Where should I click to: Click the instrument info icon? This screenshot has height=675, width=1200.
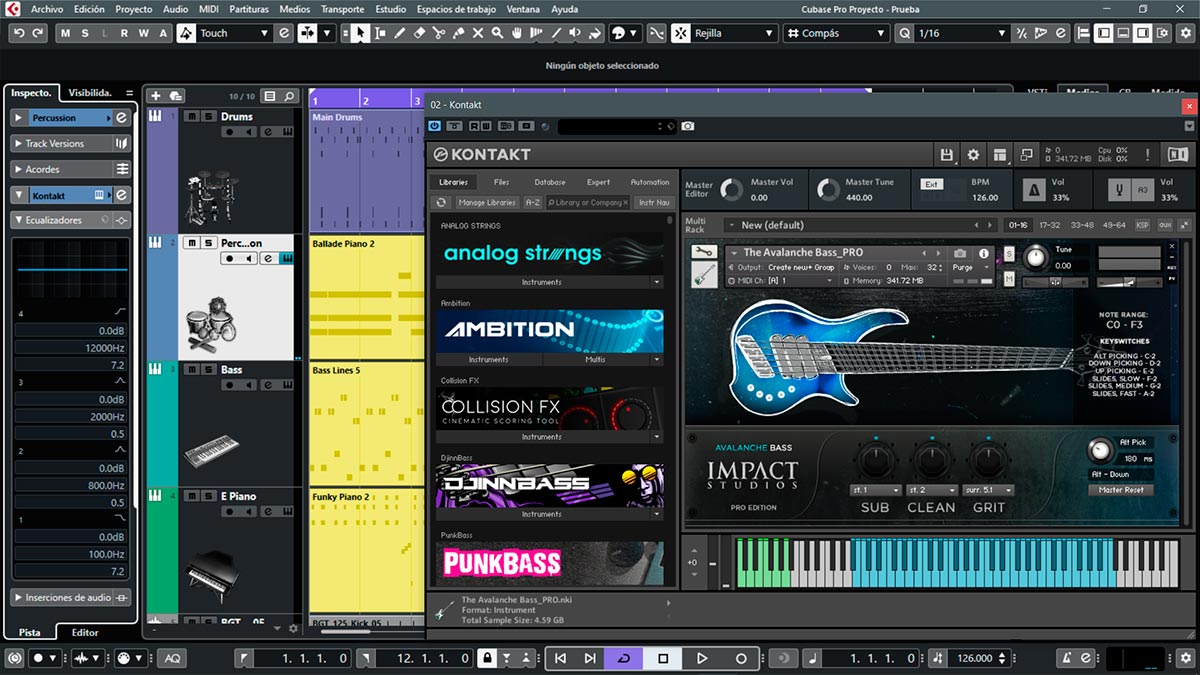click(x=984, y=254)
